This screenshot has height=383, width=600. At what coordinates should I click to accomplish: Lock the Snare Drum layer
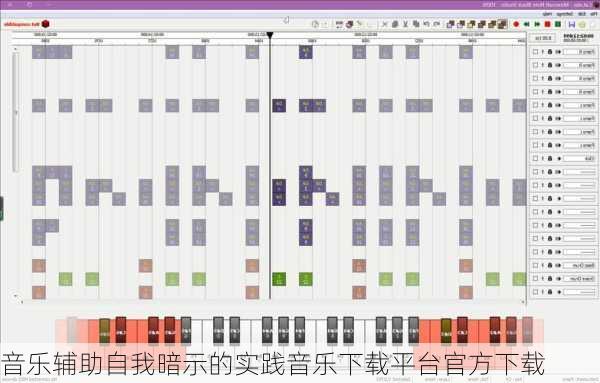[550, 279]
